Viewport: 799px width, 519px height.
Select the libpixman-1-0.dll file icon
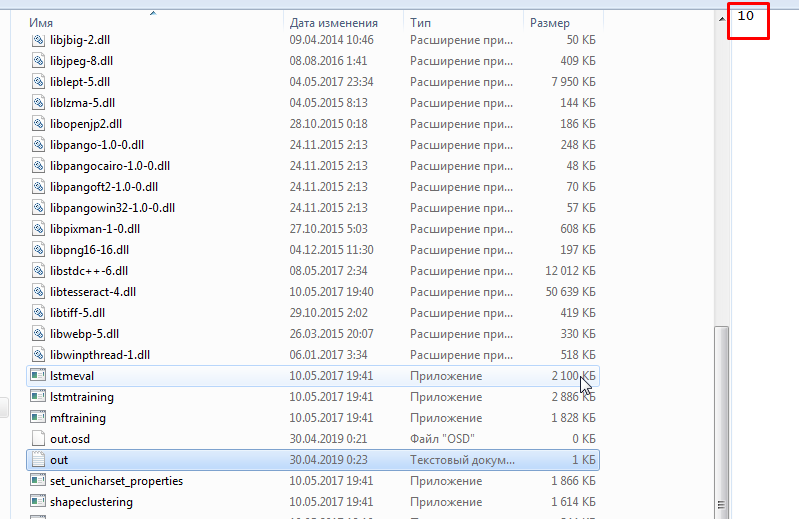coord(38,229)
